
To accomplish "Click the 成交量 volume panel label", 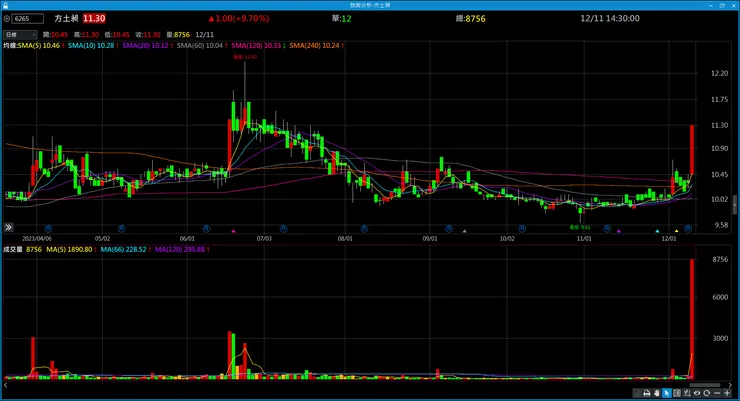I will pyautogui.click(x=13, y=250).
